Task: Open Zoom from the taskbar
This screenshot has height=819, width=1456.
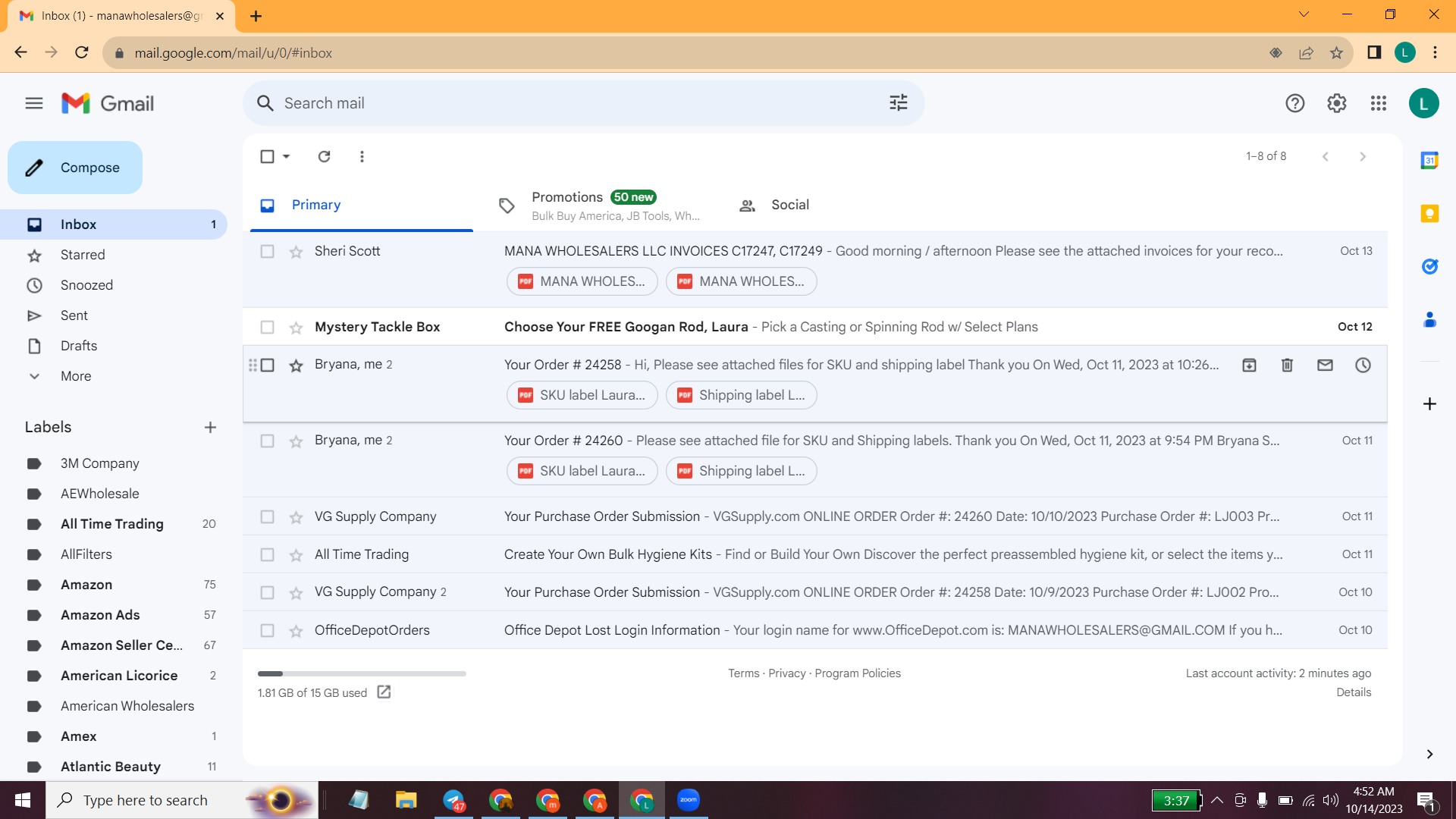Action: click(689, 800)
